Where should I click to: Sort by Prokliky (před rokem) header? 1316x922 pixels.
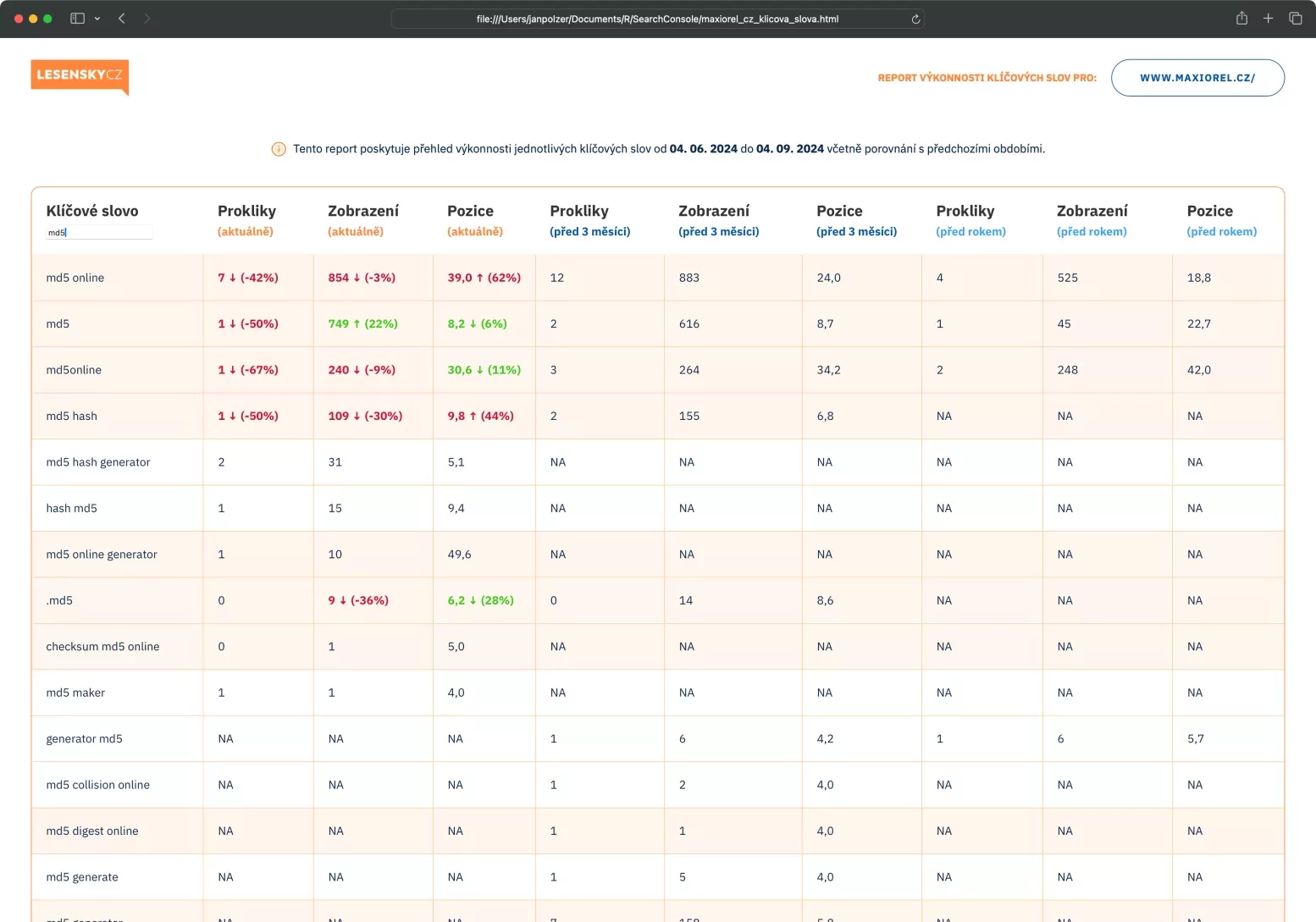971,220
